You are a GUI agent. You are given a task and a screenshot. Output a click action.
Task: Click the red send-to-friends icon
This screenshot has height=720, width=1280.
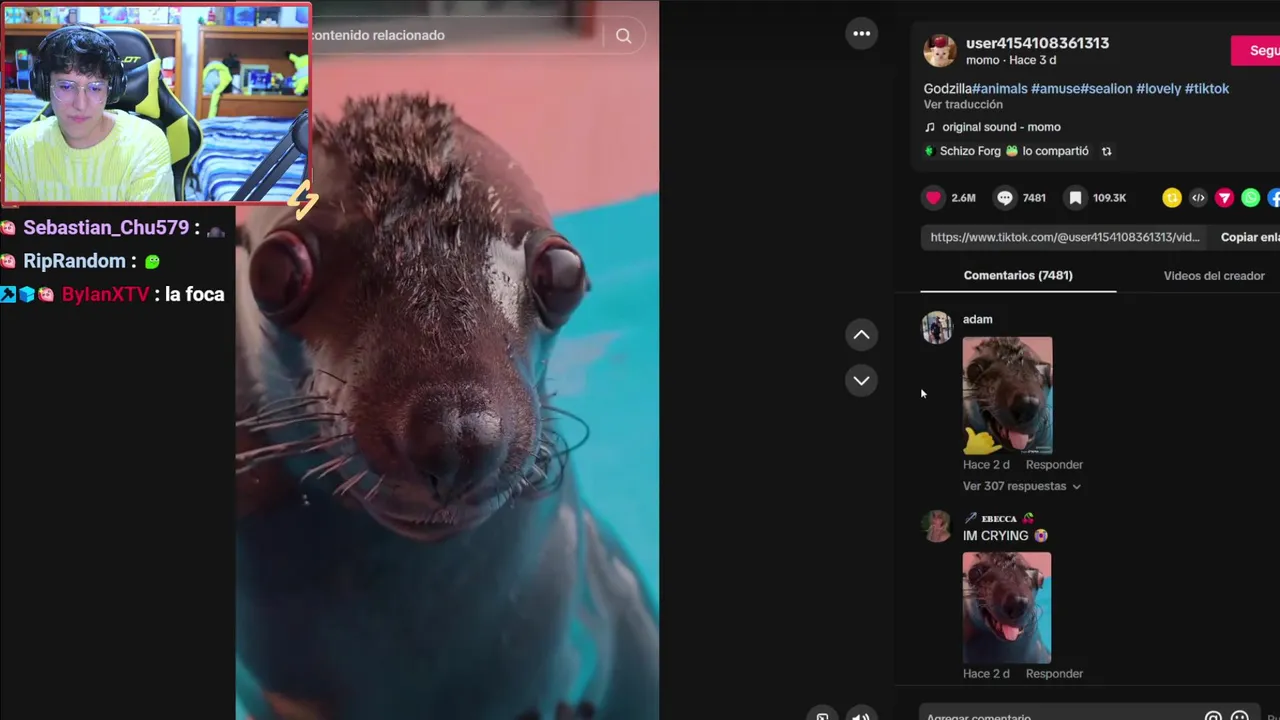[x=1224, y=198]
